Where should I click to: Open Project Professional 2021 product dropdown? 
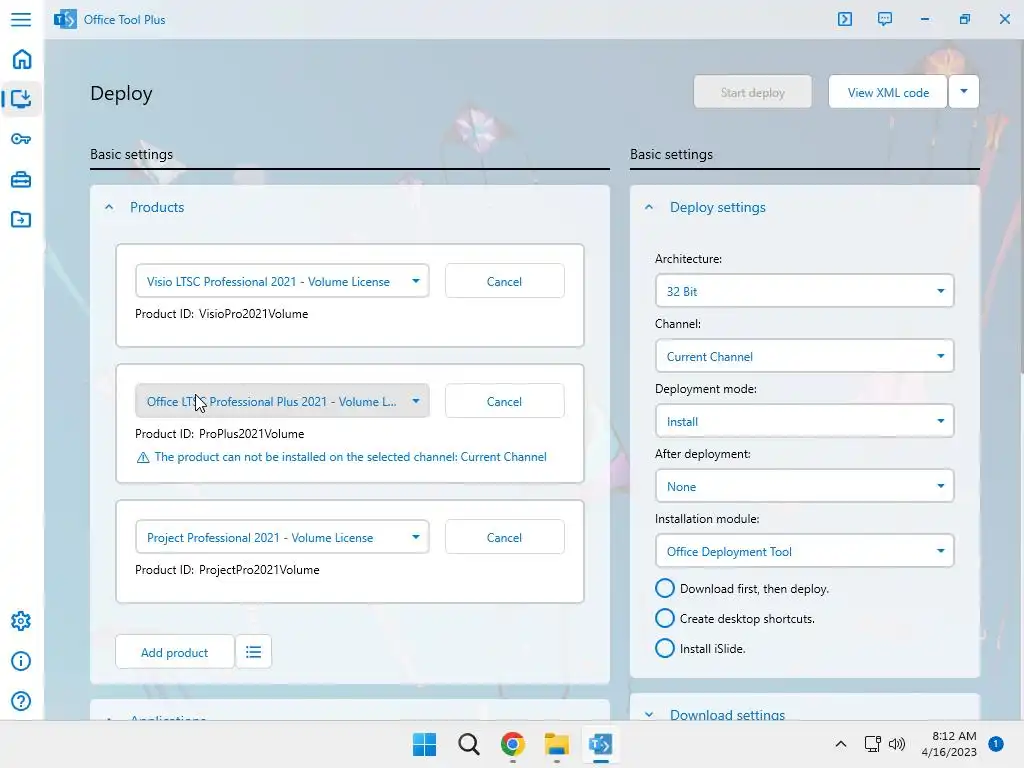coord(282,537)
